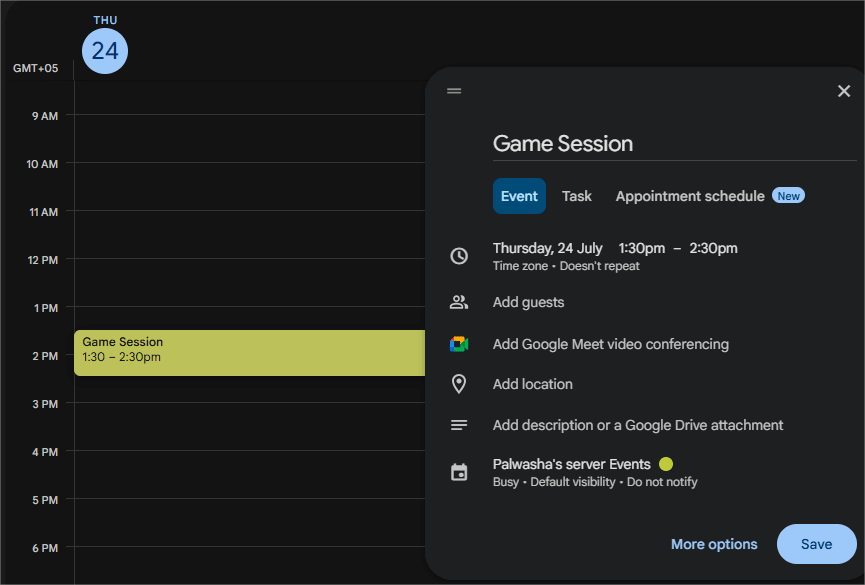865x585 pixels.
Task: Click the location pin icon
Action: coord(459,384)
